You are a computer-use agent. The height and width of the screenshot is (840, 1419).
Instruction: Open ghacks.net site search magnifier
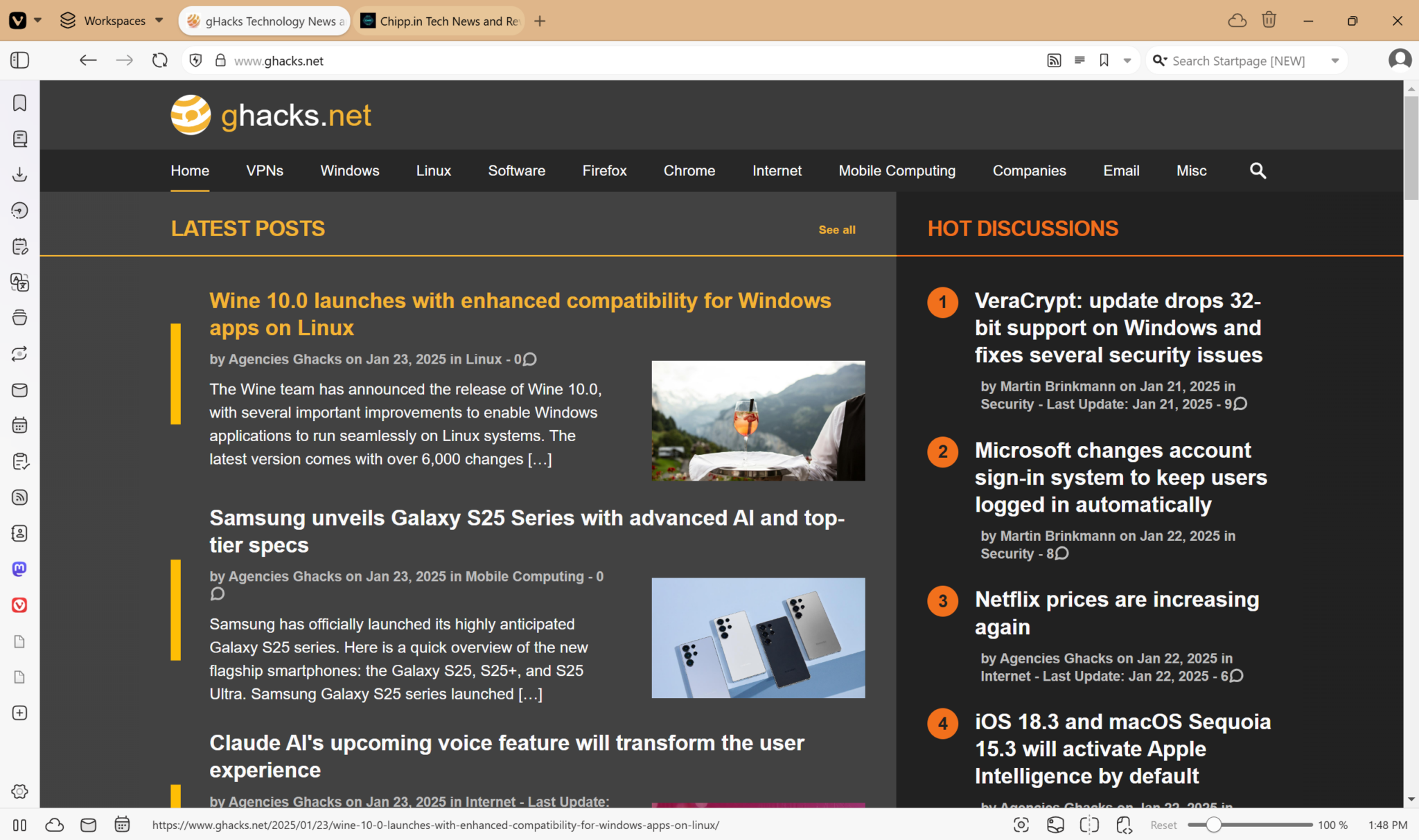click(x=1258, y=170)
